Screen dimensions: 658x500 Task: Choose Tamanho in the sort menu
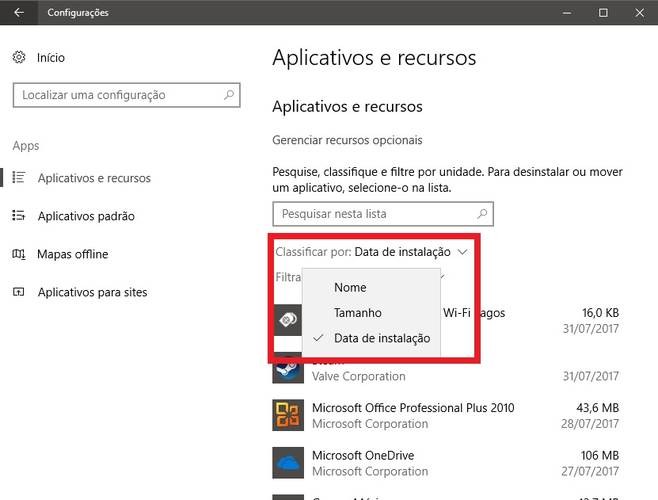click(x=358, y=313)
